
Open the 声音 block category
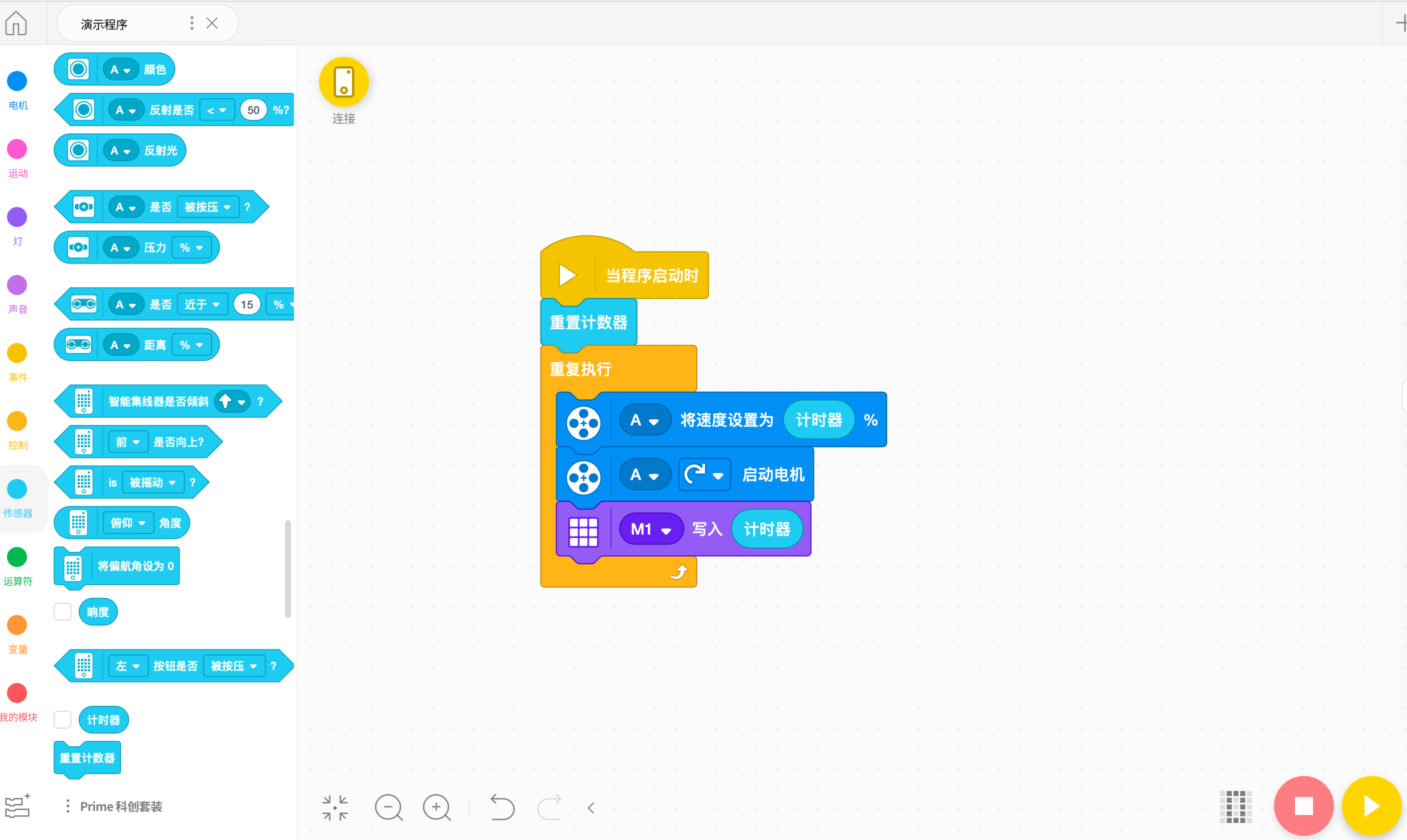[17, 294]
